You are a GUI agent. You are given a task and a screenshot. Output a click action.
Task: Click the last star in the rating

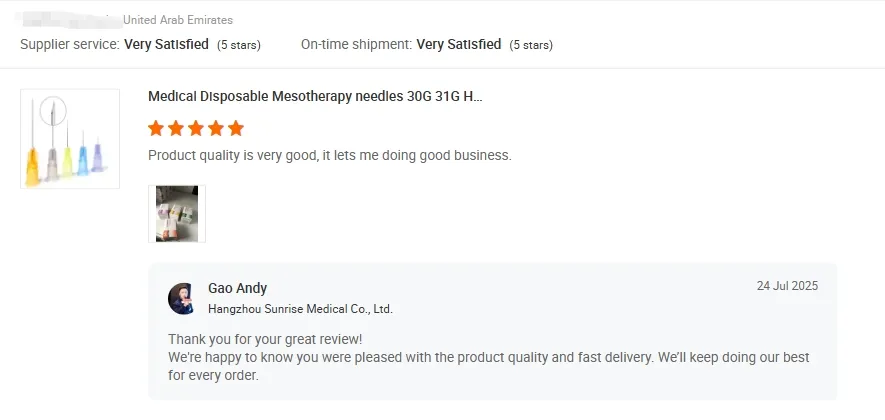click(236, 128)
